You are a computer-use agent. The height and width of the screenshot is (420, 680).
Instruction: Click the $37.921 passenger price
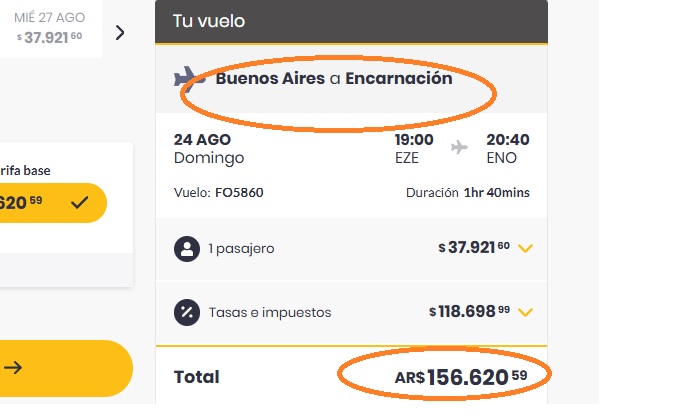pos(474,248)
